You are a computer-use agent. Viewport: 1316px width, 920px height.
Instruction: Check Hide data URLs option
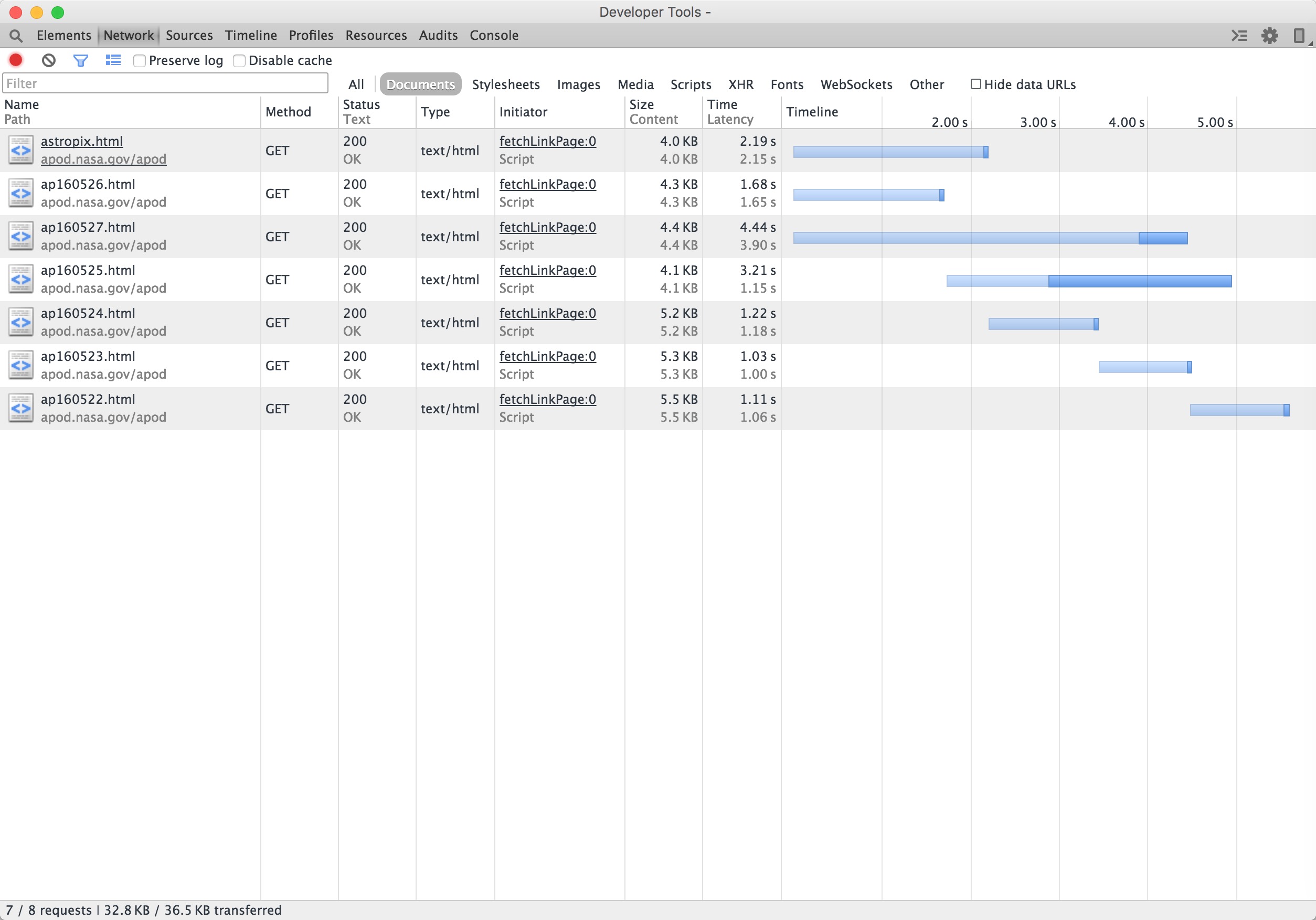(975, 84)
